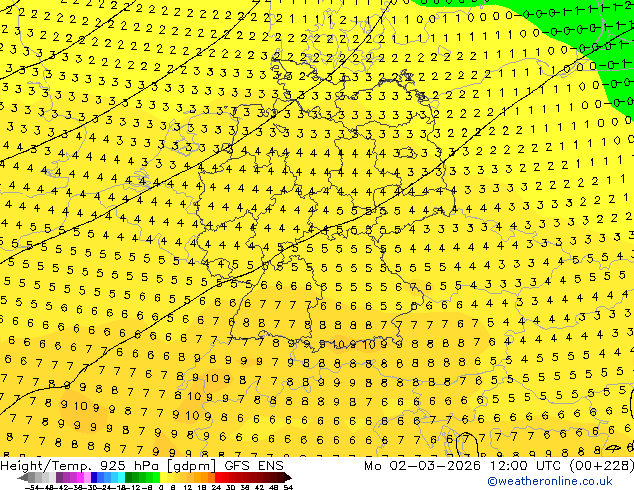Image resolution: width=634 pixels, height=490 pixels.
Task: Click the dark maroon right arrow end of scale
Action: [x=288, y=477]
